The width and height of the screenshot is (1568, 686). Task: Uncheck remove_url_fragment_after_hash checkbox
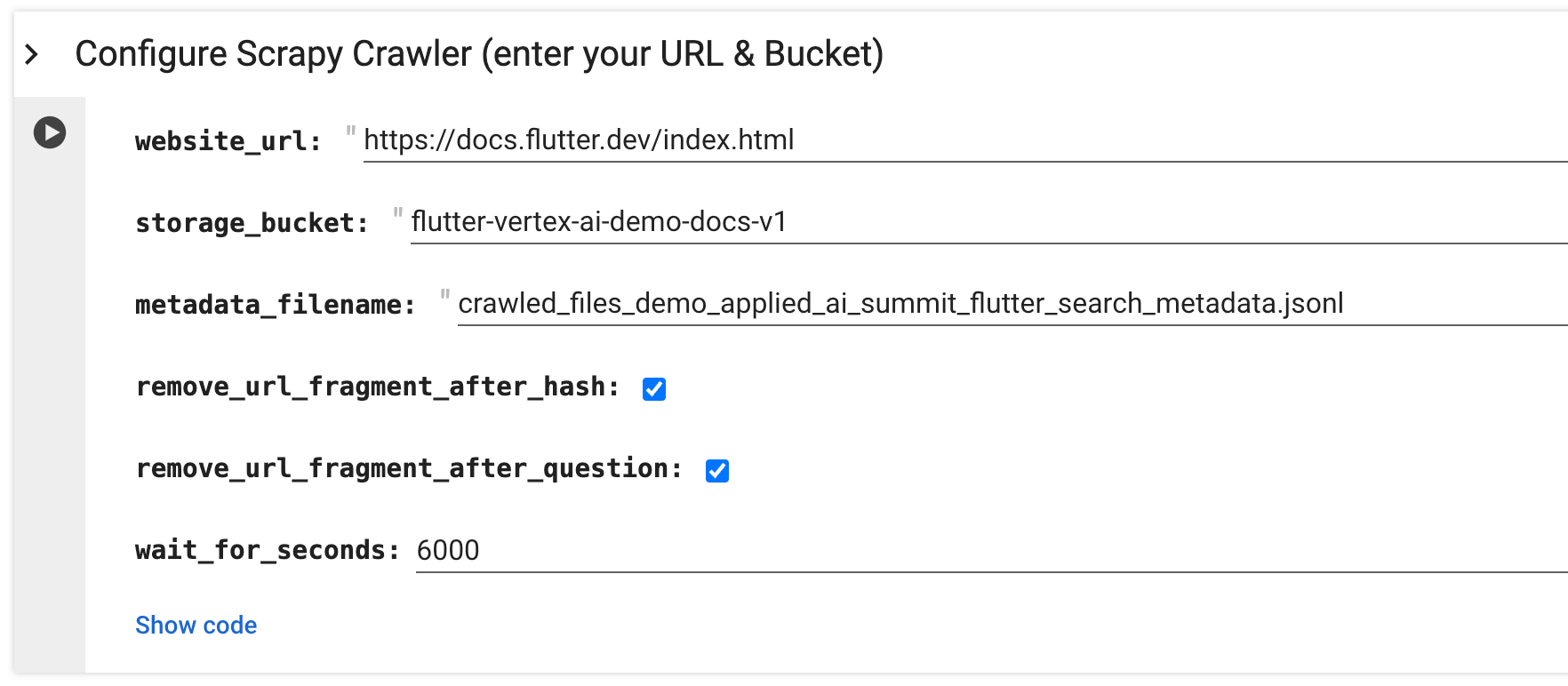654,388
